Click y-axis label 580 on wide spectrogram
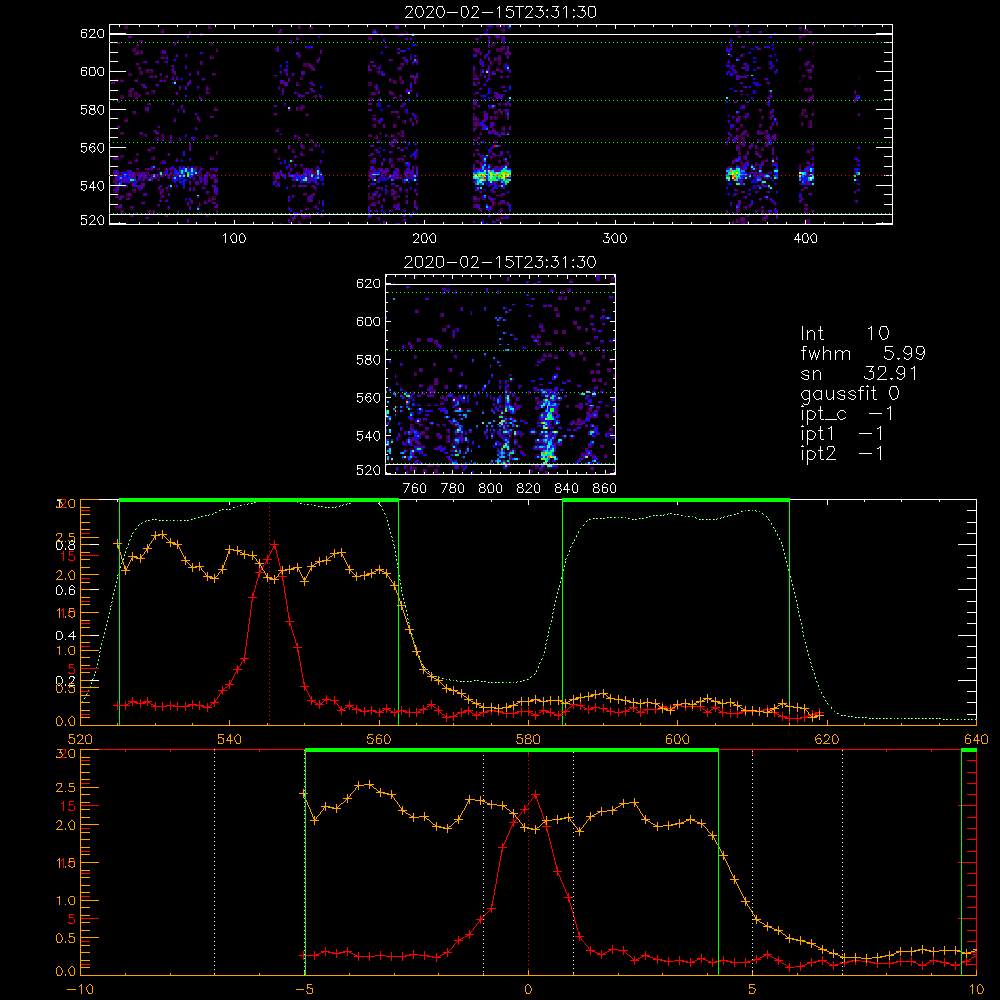The width and height of the screenshot is (1000, 1000). pos(92,110)
